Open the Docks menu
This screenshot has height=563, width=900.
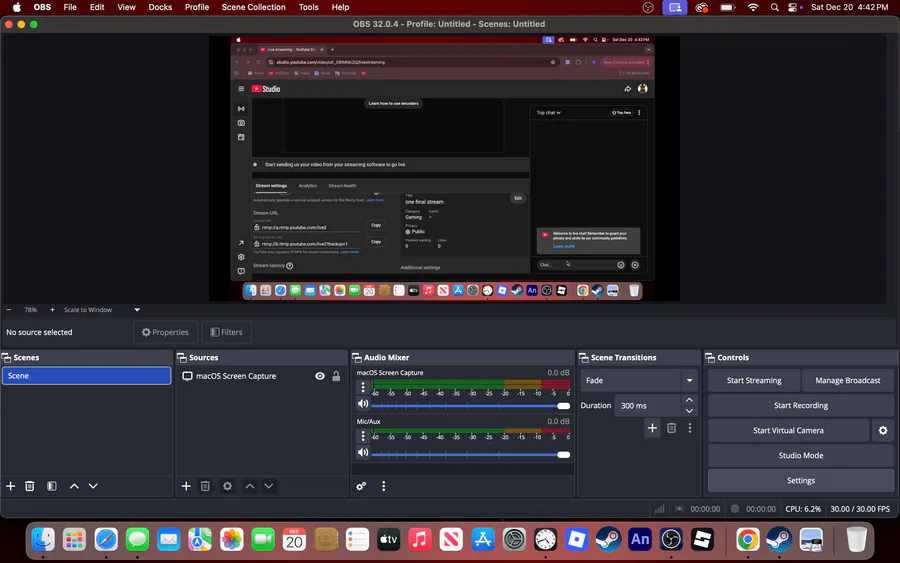[x=160, y=7]
